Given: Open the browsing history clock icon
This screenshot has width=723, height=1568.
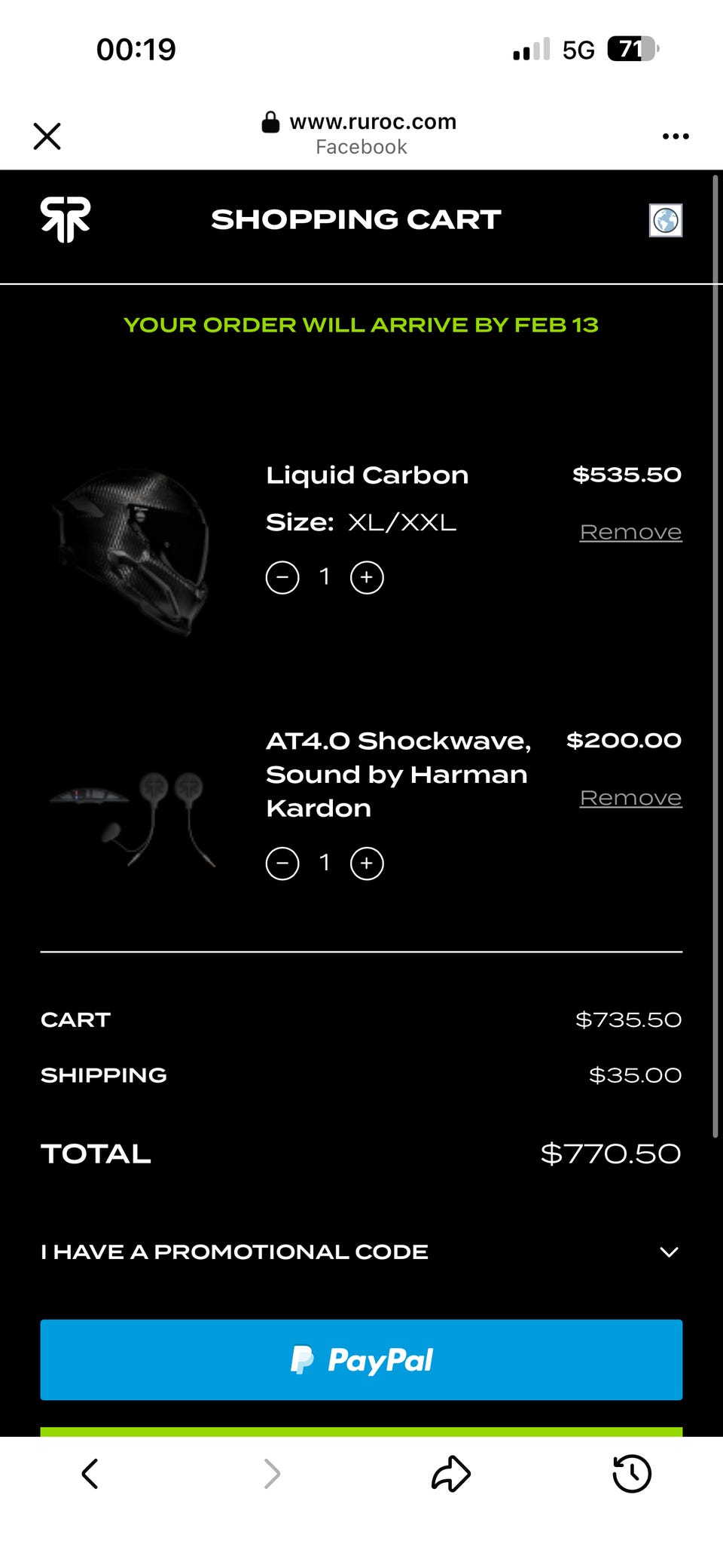Looking at the screenshot, I should [x=631, y=1474].
